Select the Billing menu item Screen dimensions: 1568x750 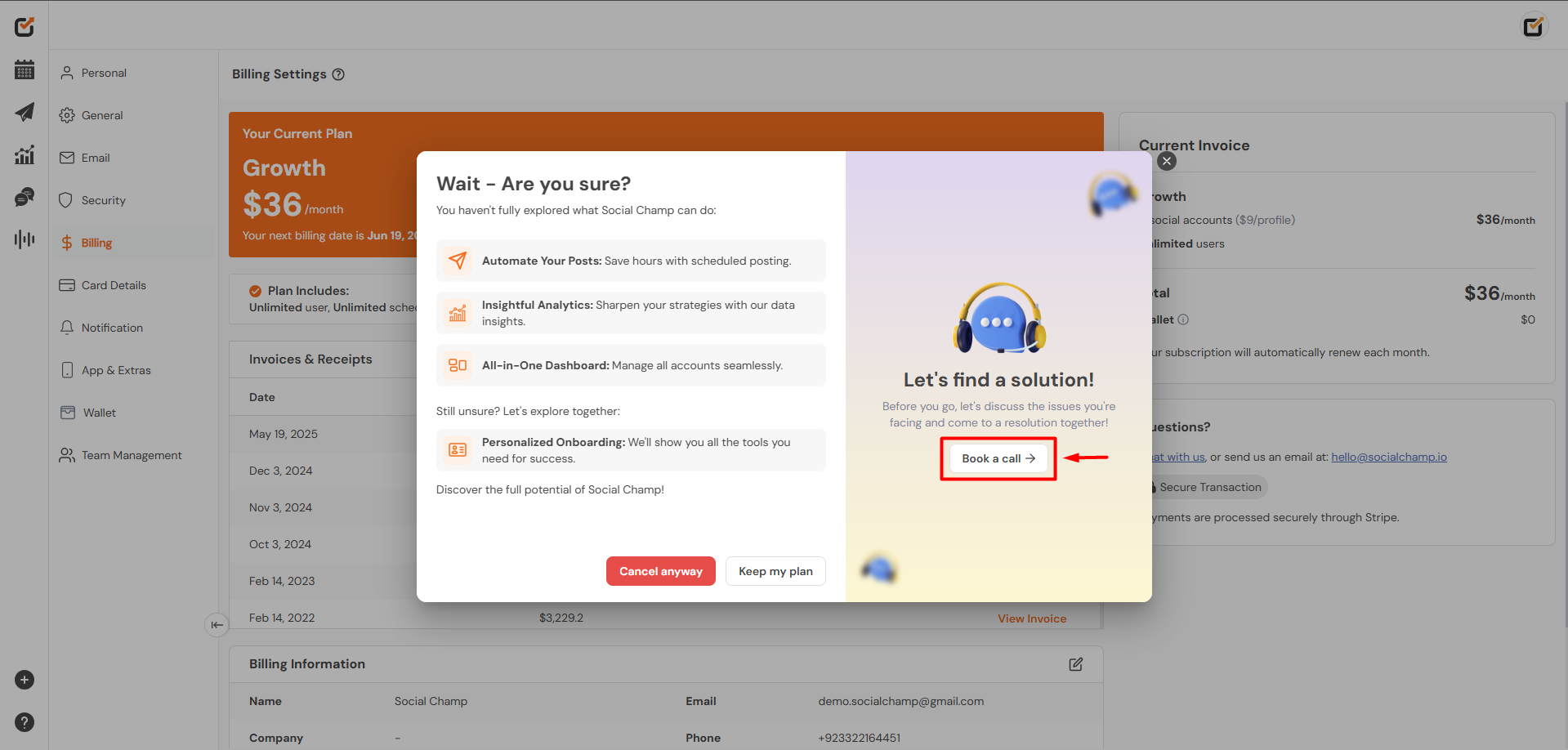point(133,243)
